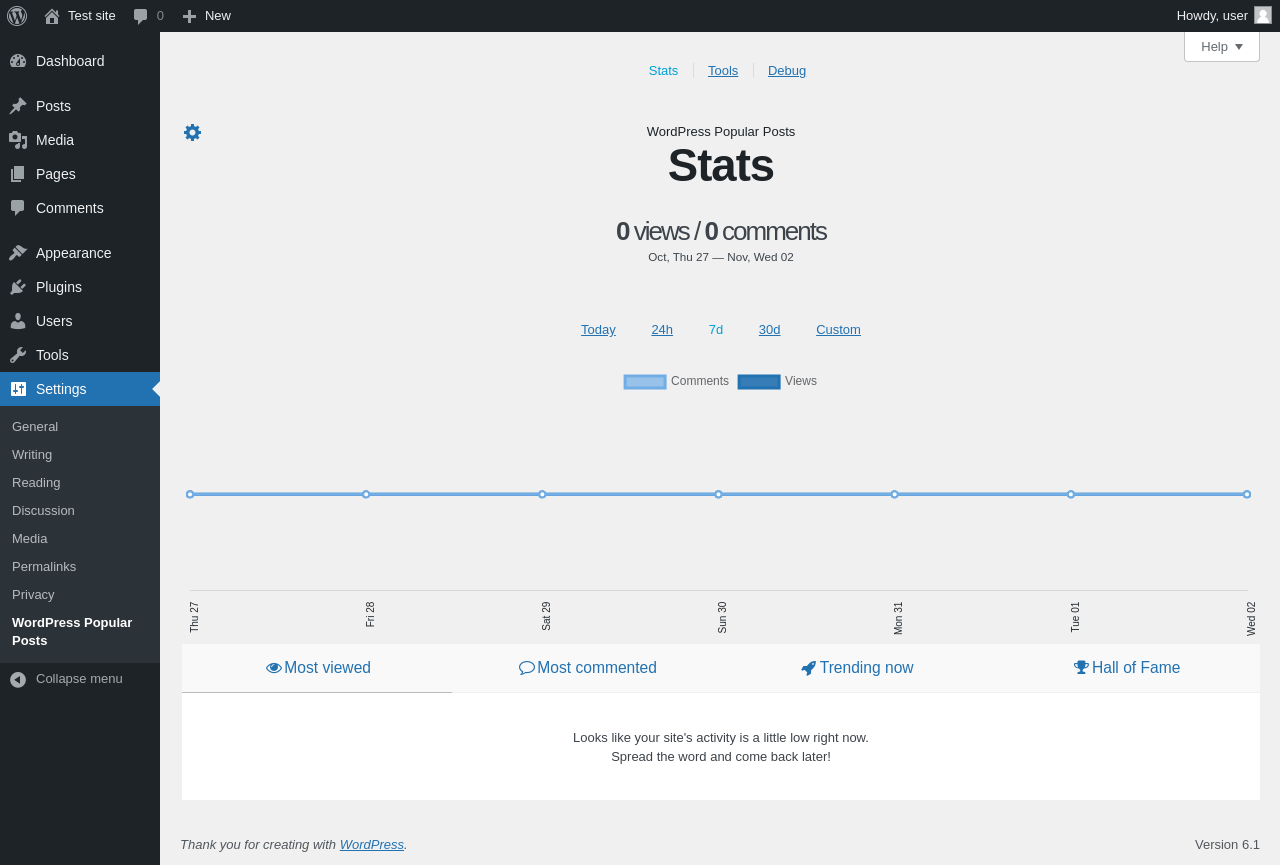Open the Most commented tab

coord(587,668)
